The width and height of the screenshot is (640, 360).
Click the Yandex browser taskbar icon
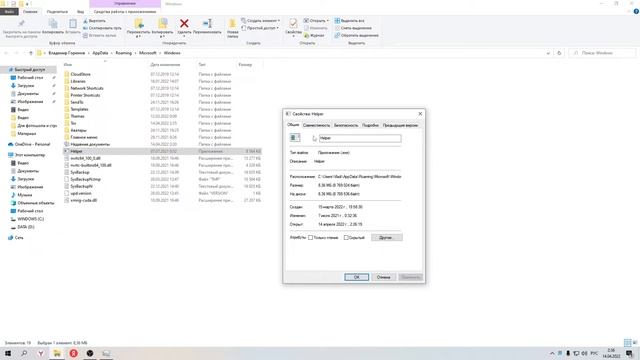point(41,353)
